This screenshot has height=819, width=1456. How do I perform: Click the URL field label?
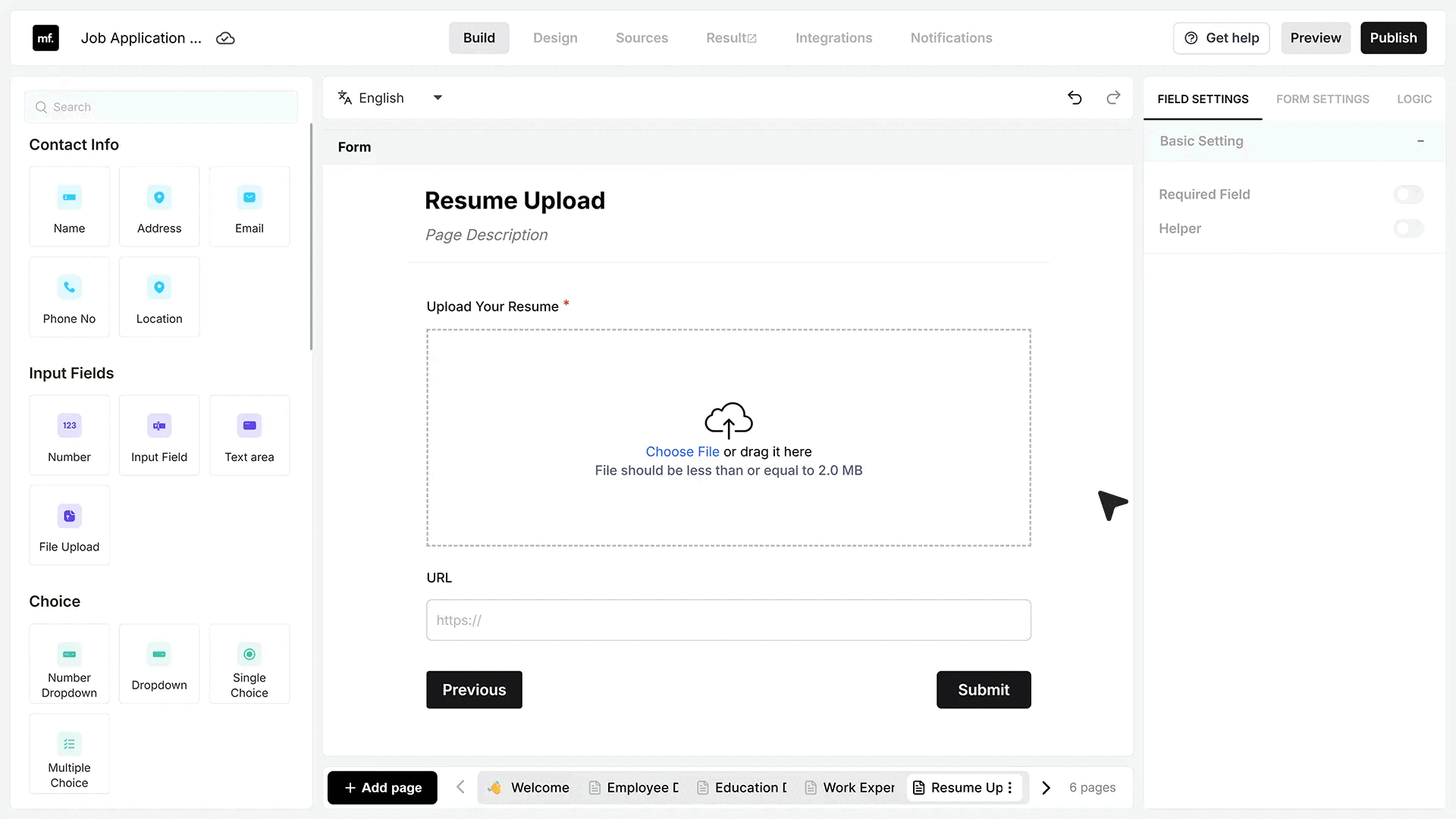(x=439, y=578)
